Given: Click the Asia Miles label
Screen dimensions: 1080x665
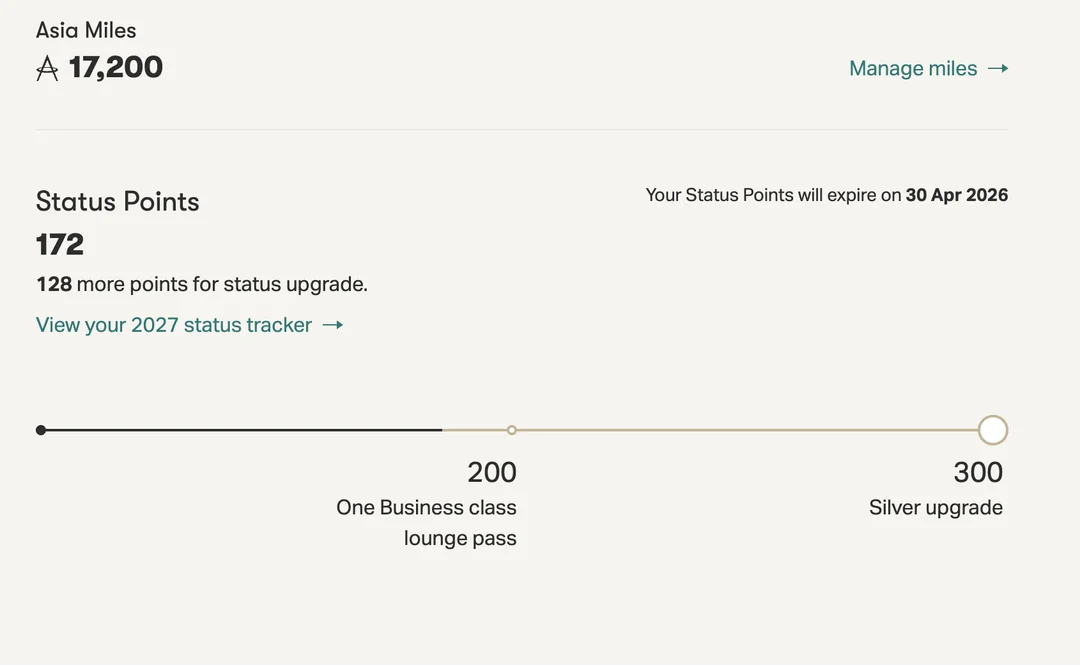Looking at the screenshot, I should pos(86,30).
